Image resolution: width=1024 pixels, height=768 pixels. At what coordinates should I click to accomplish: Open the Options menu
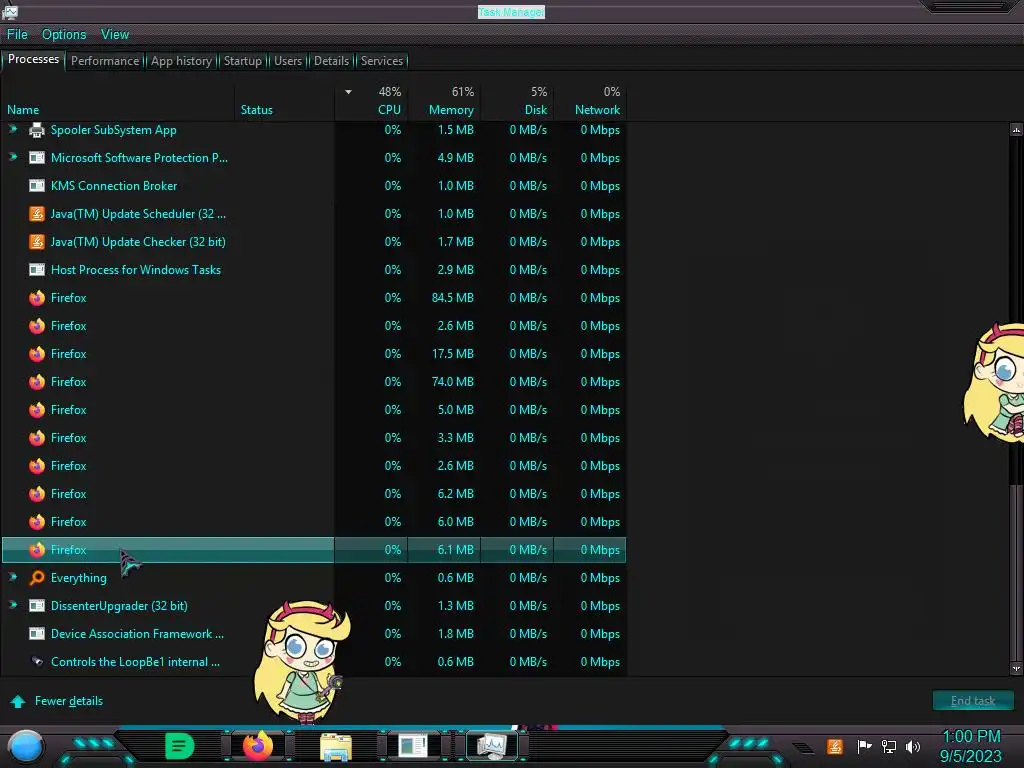tap(64, 35)
